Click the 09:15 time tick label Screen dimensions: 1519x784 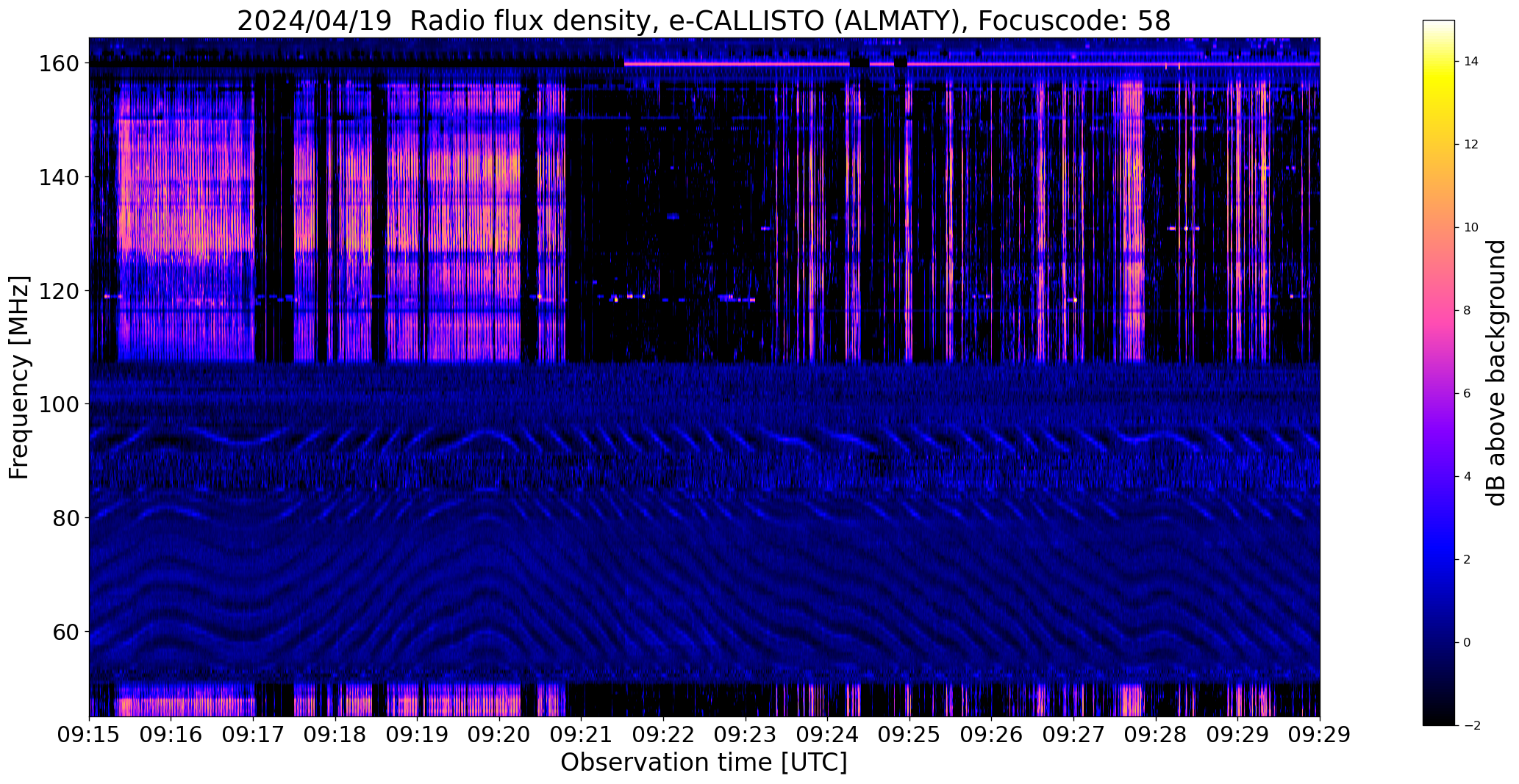(90, 735)
